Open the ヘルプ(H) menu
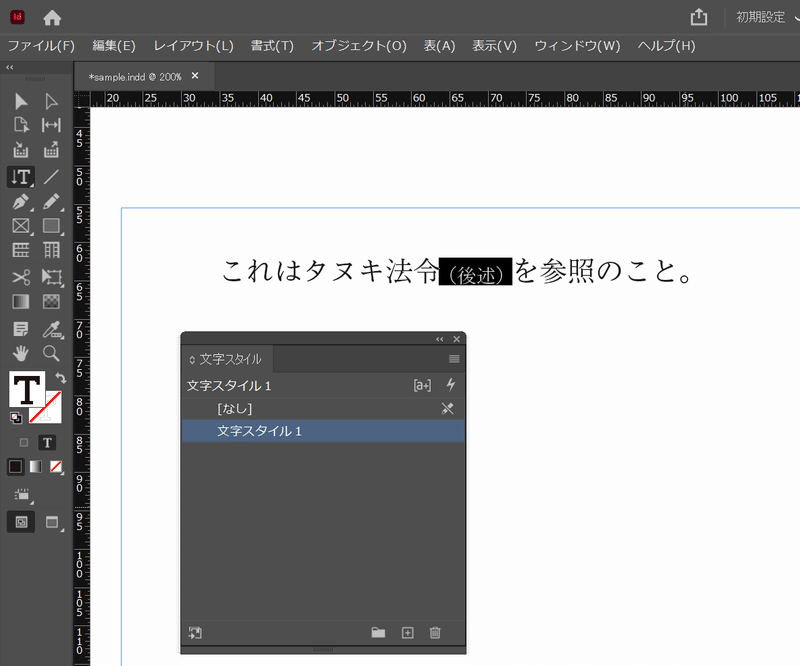Viewport: 800px width, 666px height. [666, 46]
